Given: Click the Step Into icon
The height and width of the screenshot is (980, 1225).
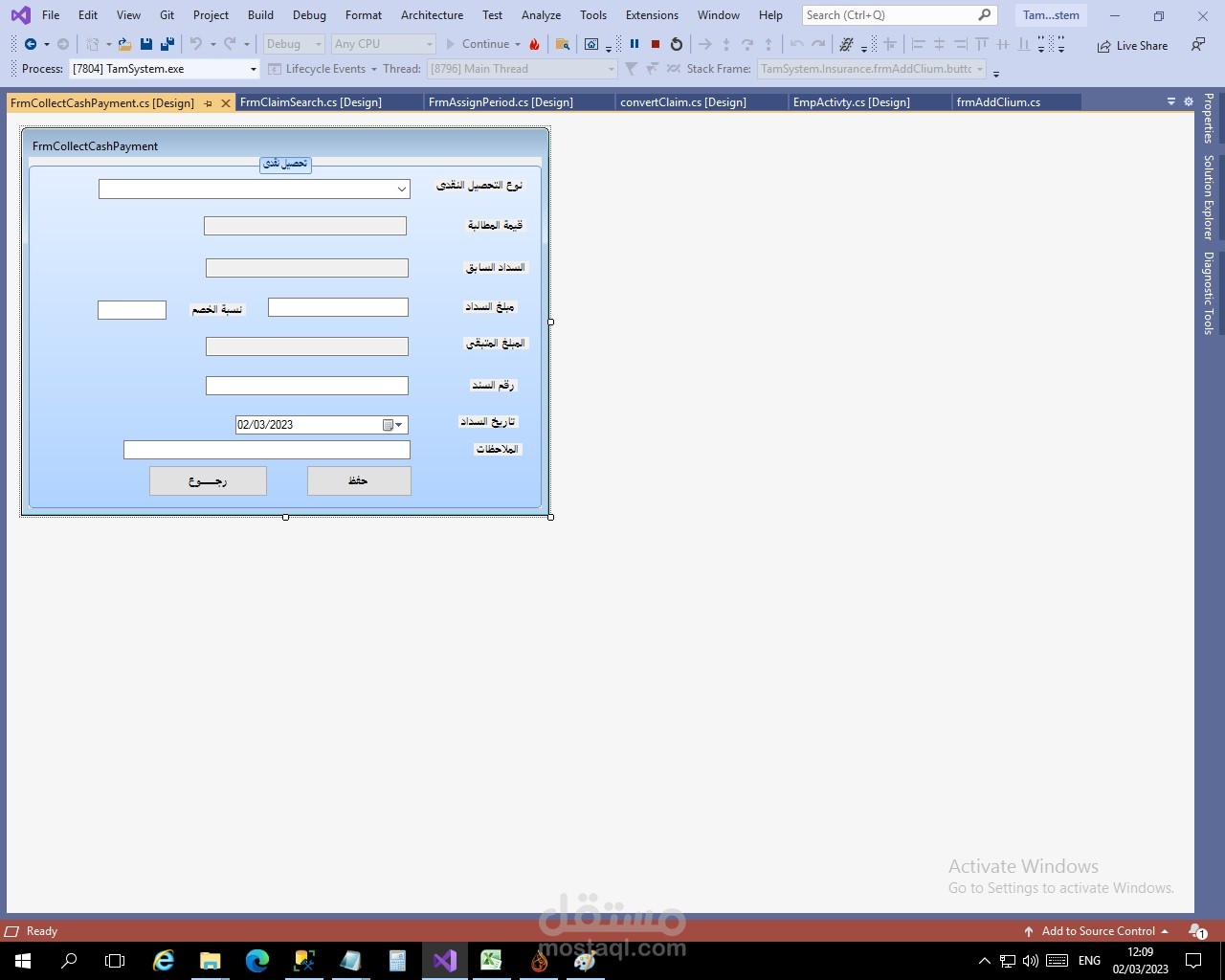Looking at the screenshot, I should click(x=726, y=44).
